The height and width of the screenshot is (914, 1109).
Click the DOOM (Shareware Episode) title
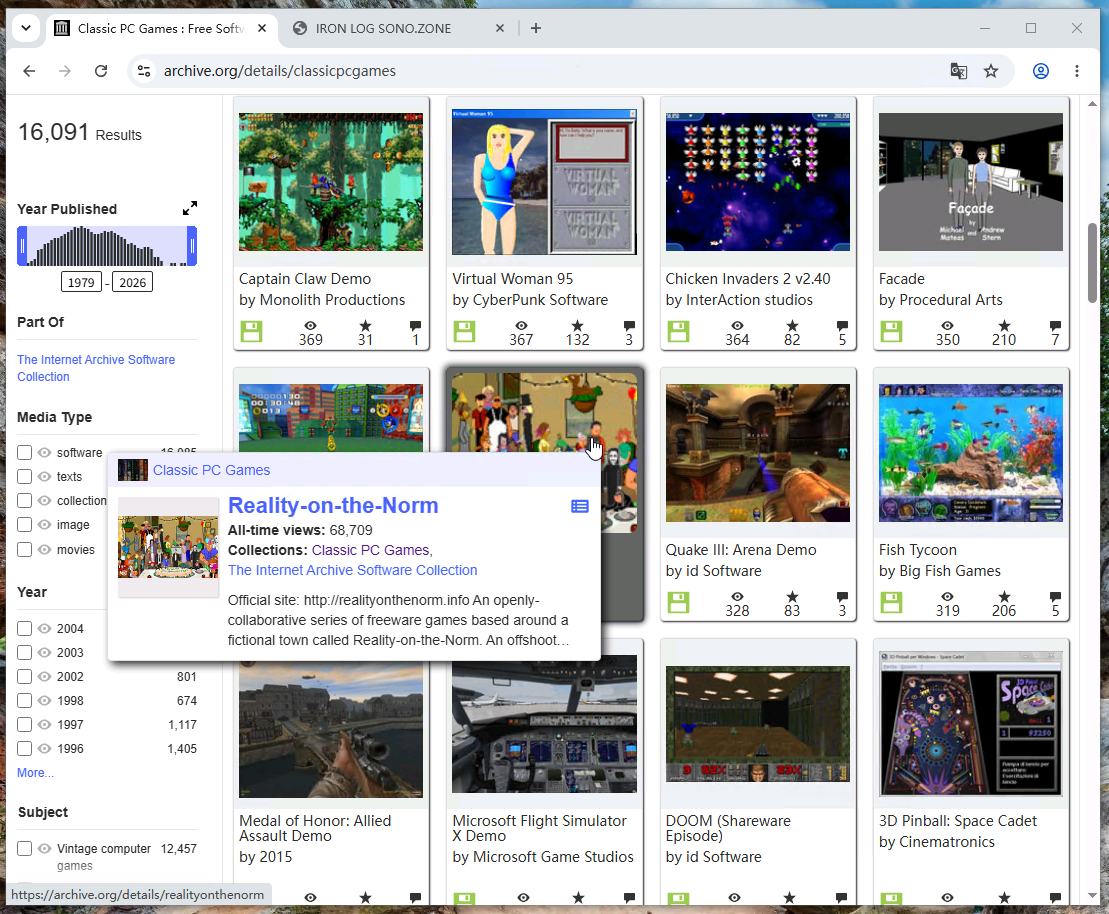tap(728, 828)
